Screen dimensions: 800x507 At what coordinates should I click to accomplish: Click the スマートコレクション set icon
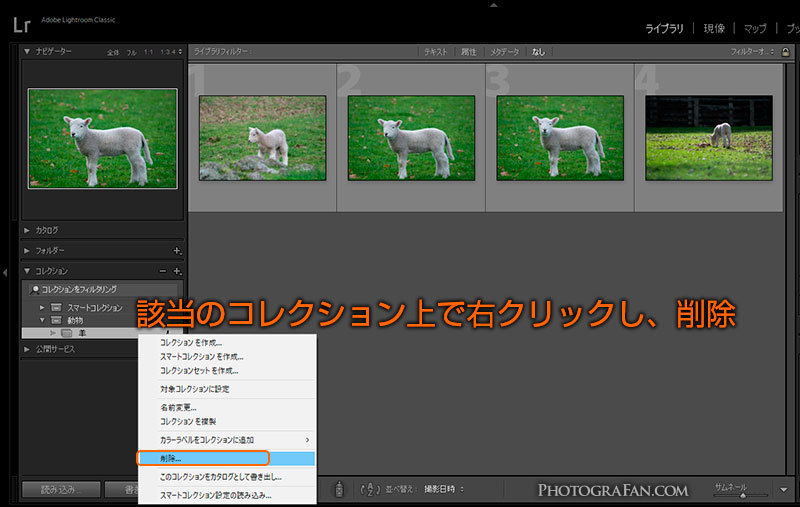tap(56, 308)
